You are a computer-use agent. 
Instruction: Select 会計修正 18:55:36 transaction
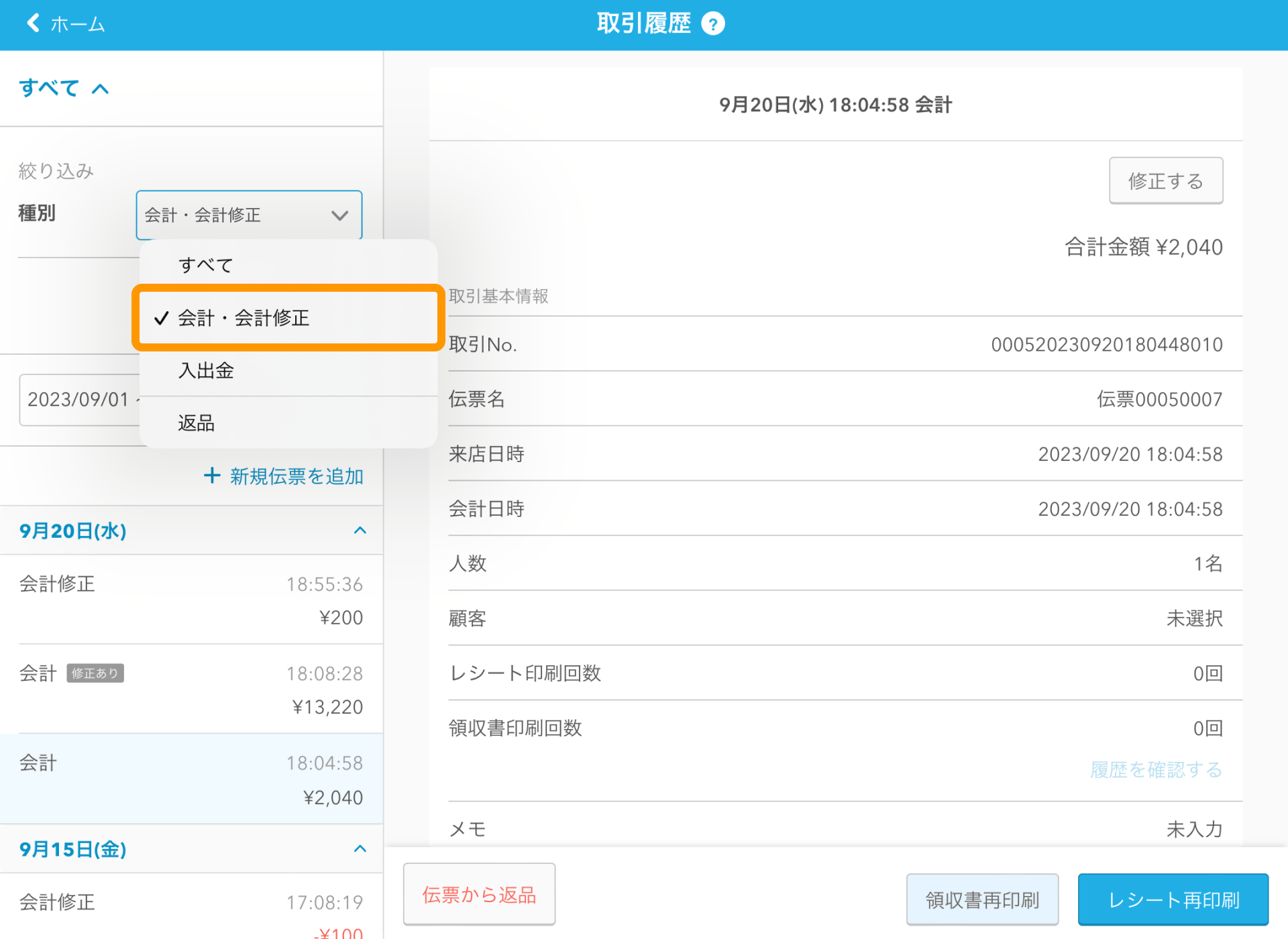191,600
